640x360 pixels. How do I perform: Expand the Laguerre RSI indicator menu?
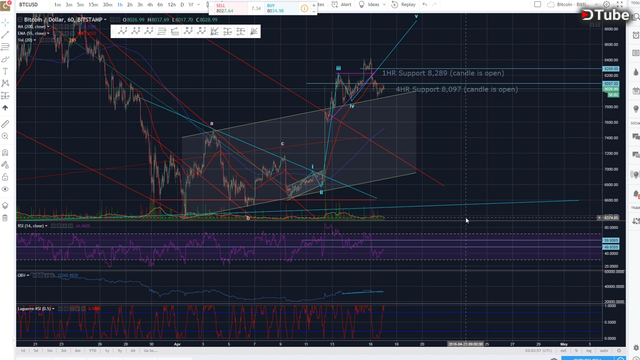(53, 309)
